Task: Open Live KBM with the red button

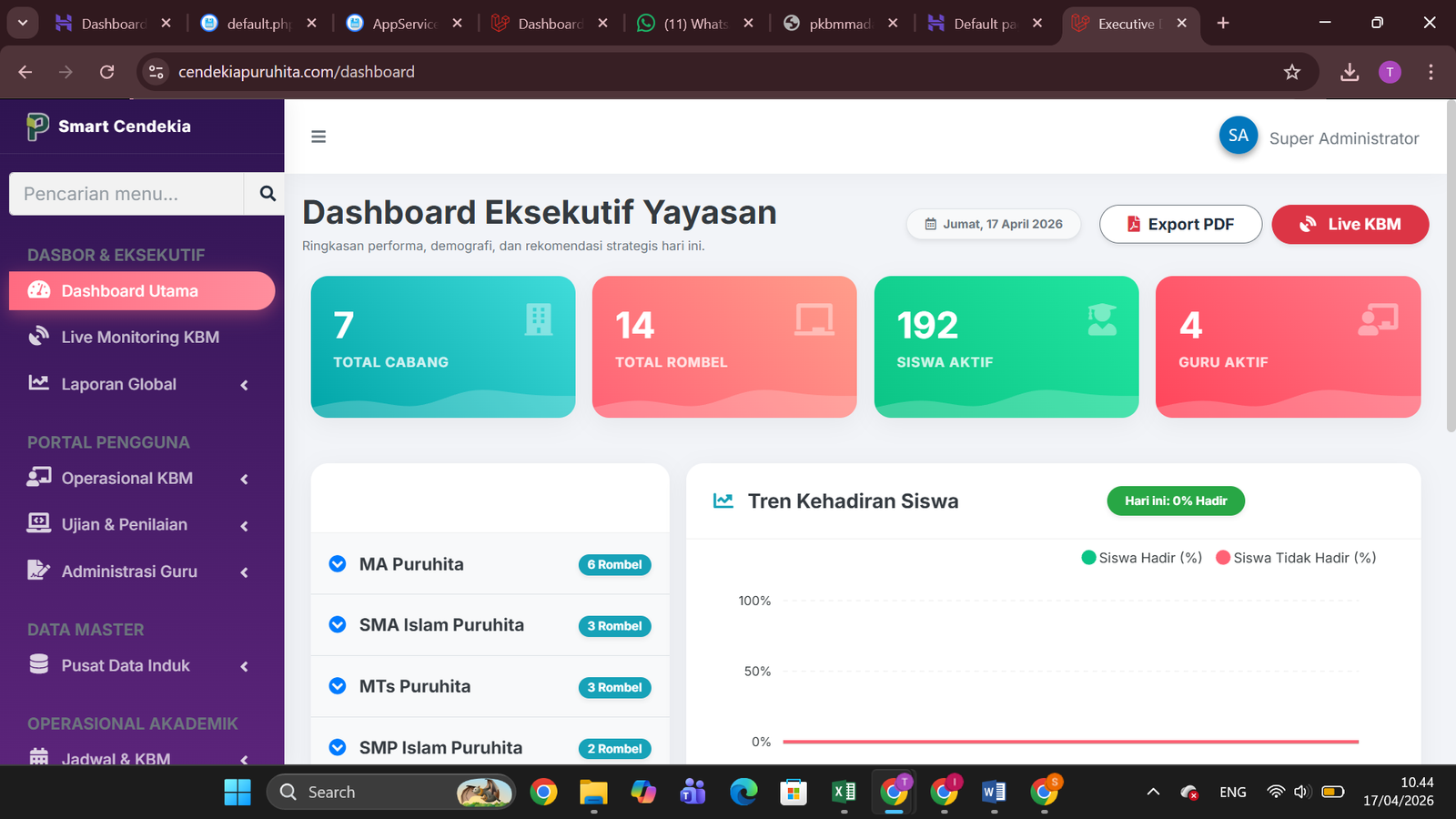Action: click(1350, 224)
